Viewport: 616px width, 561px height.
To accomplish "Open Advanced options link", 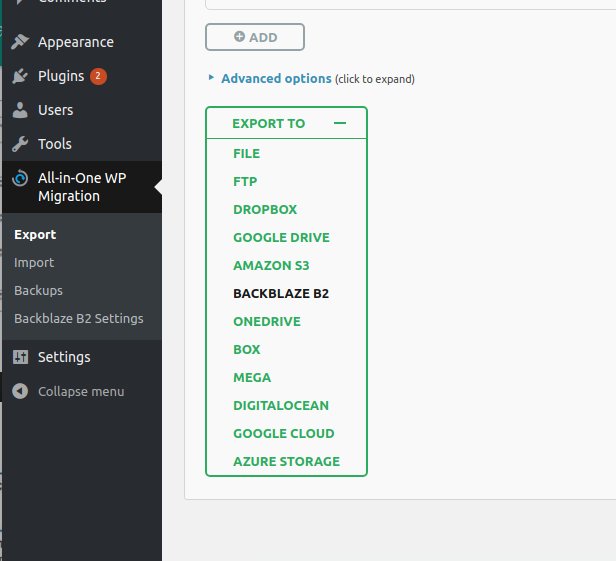I will [x=277, y=79].
